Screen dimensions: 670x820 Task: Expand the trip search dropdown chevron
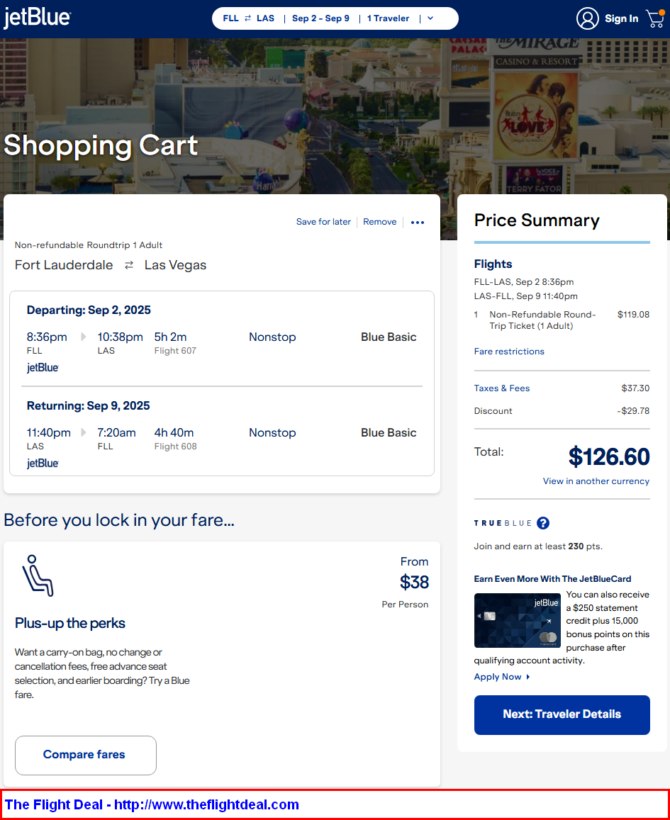[x=430, y=18]
